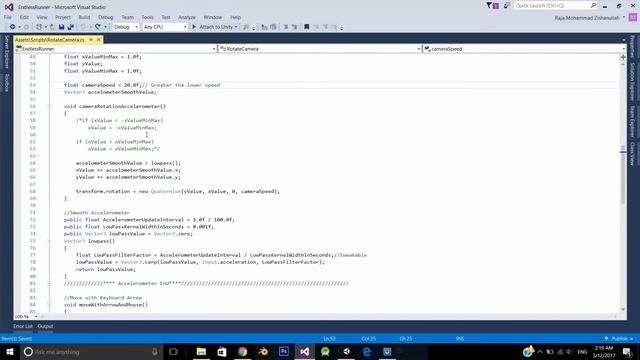Collapse the moveWithArrowAndMouse method outline
The width and height of the screenshot is (640, 360).
pos(49,304)
